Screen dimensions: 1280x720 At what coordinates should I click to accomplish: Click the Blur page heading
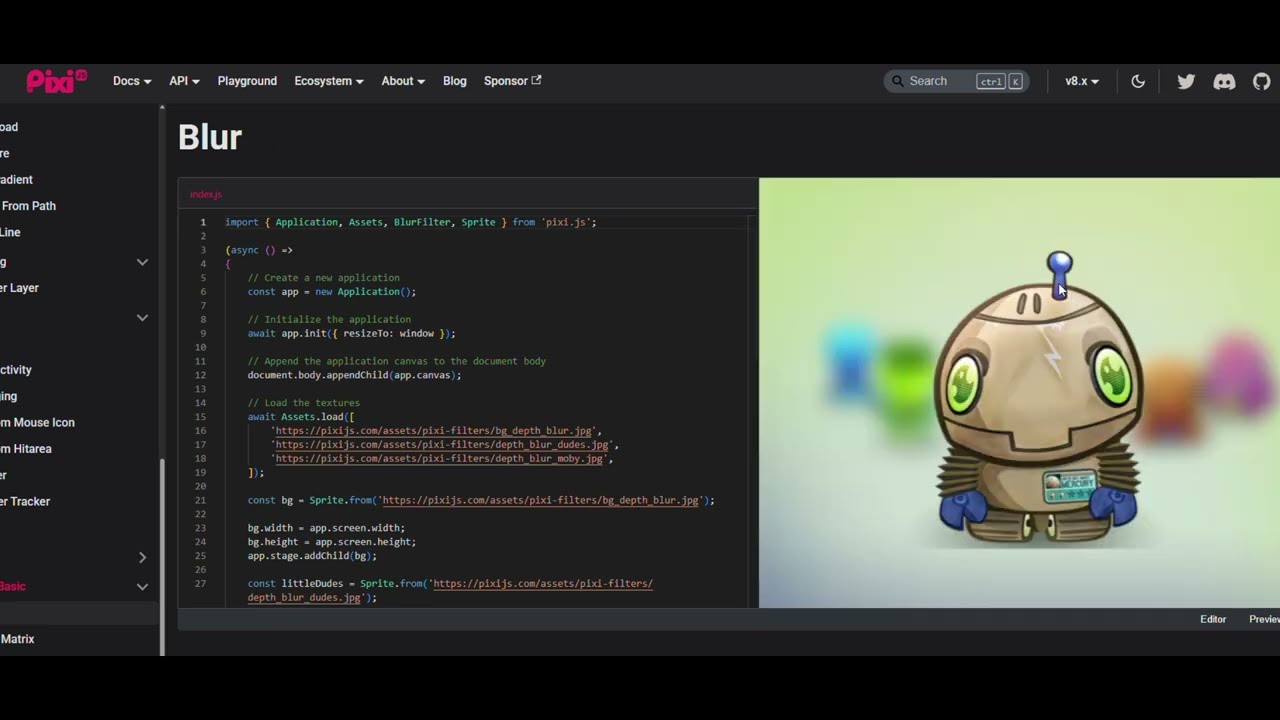[x=210, y=138]
